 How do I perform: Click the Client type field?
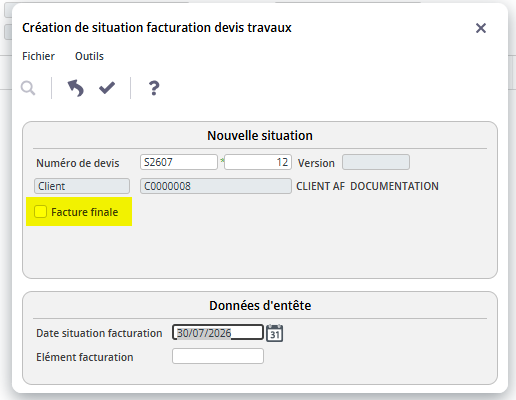[x=82, y=186]
